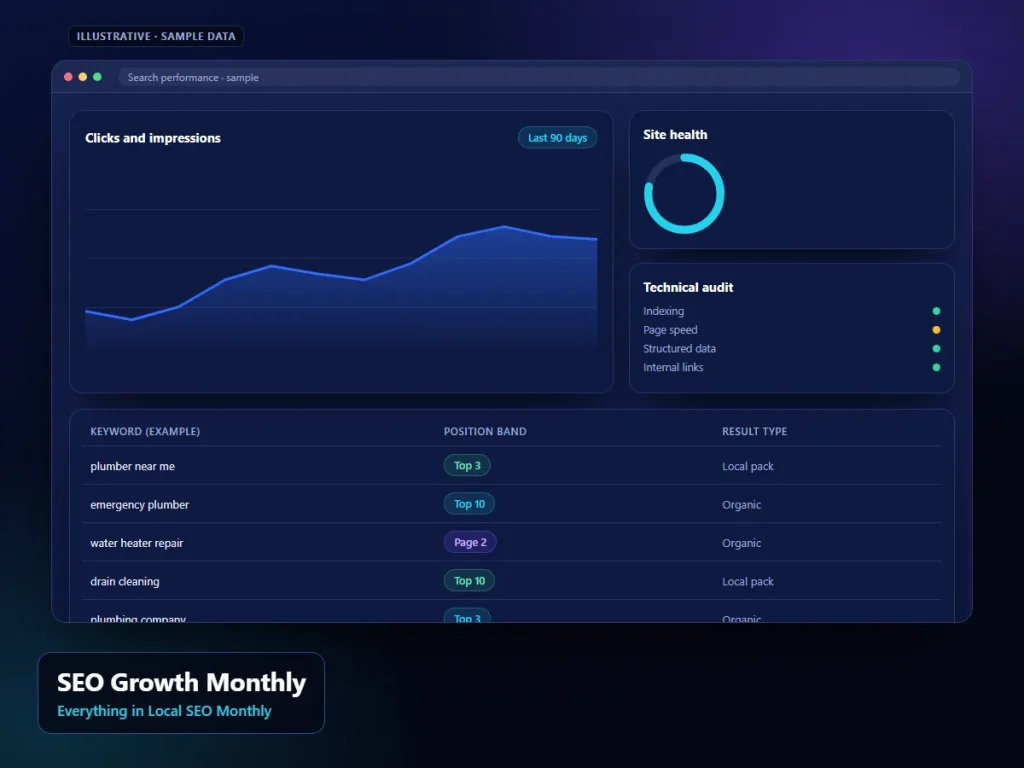Click the RESULT TYPE column header
The height and width of the screenshot is (768, 1024).
point(754,431)
